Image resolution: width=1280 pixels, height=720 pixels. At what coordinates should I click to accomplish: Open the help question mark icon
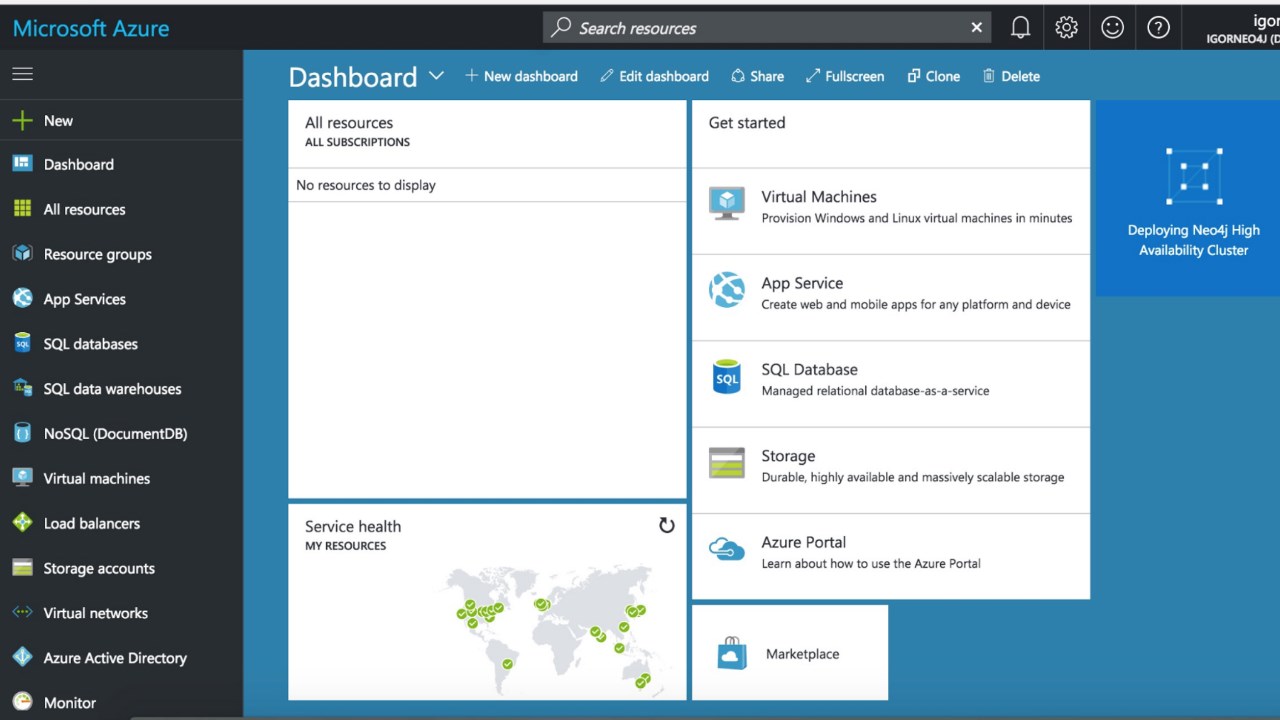[1158, 28]
